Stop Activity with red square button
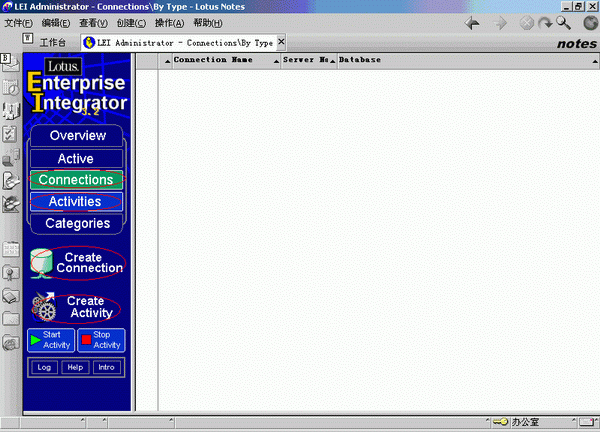The image size is (600, 432). pos(101,340)
